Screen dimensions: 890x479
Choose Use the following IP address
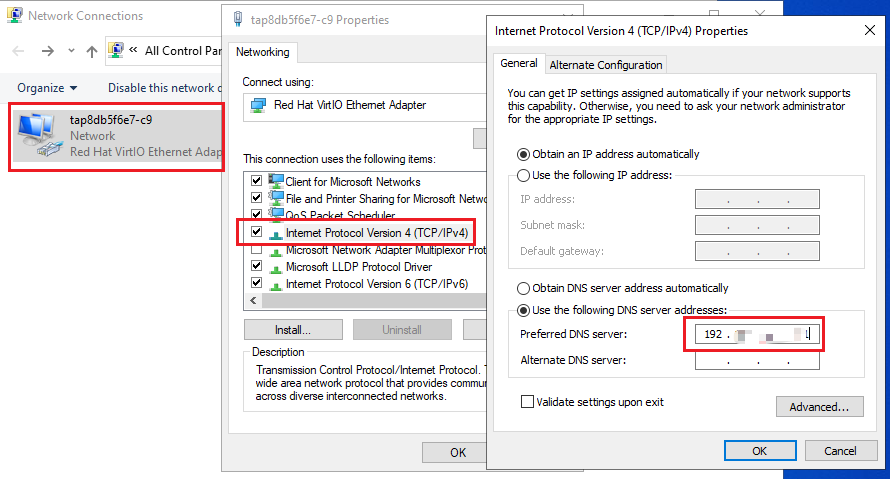click(523, 175)
